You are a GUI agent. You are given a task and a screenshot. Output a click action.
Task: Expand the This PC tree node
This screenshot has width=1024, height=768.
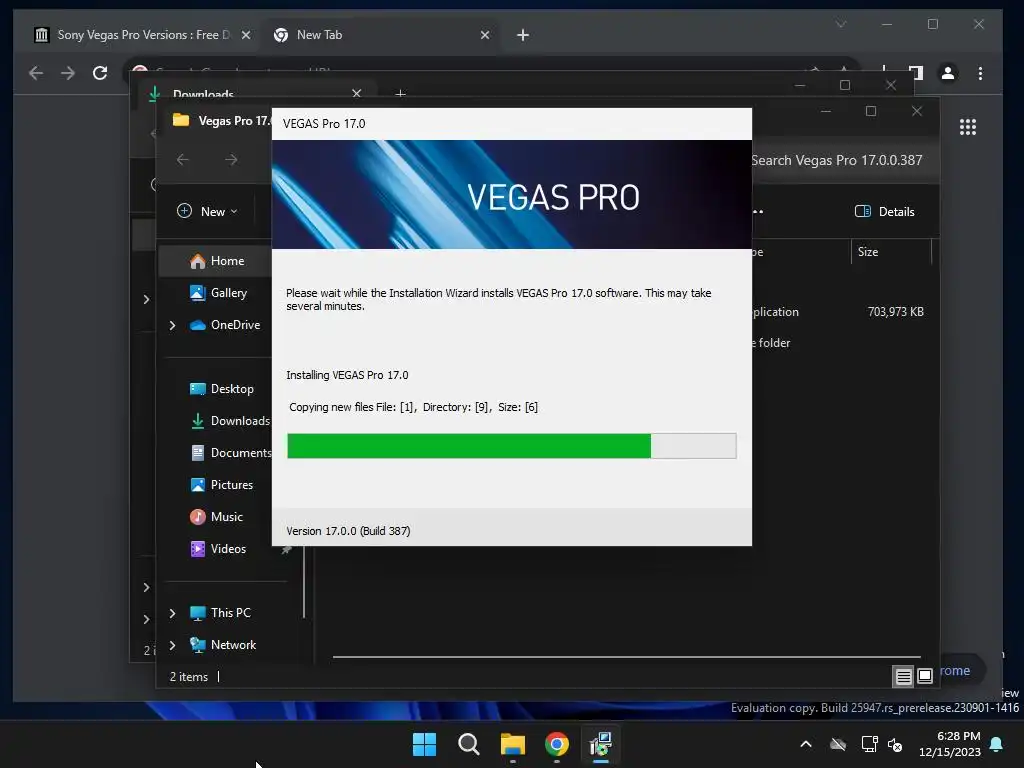point(172,613)
